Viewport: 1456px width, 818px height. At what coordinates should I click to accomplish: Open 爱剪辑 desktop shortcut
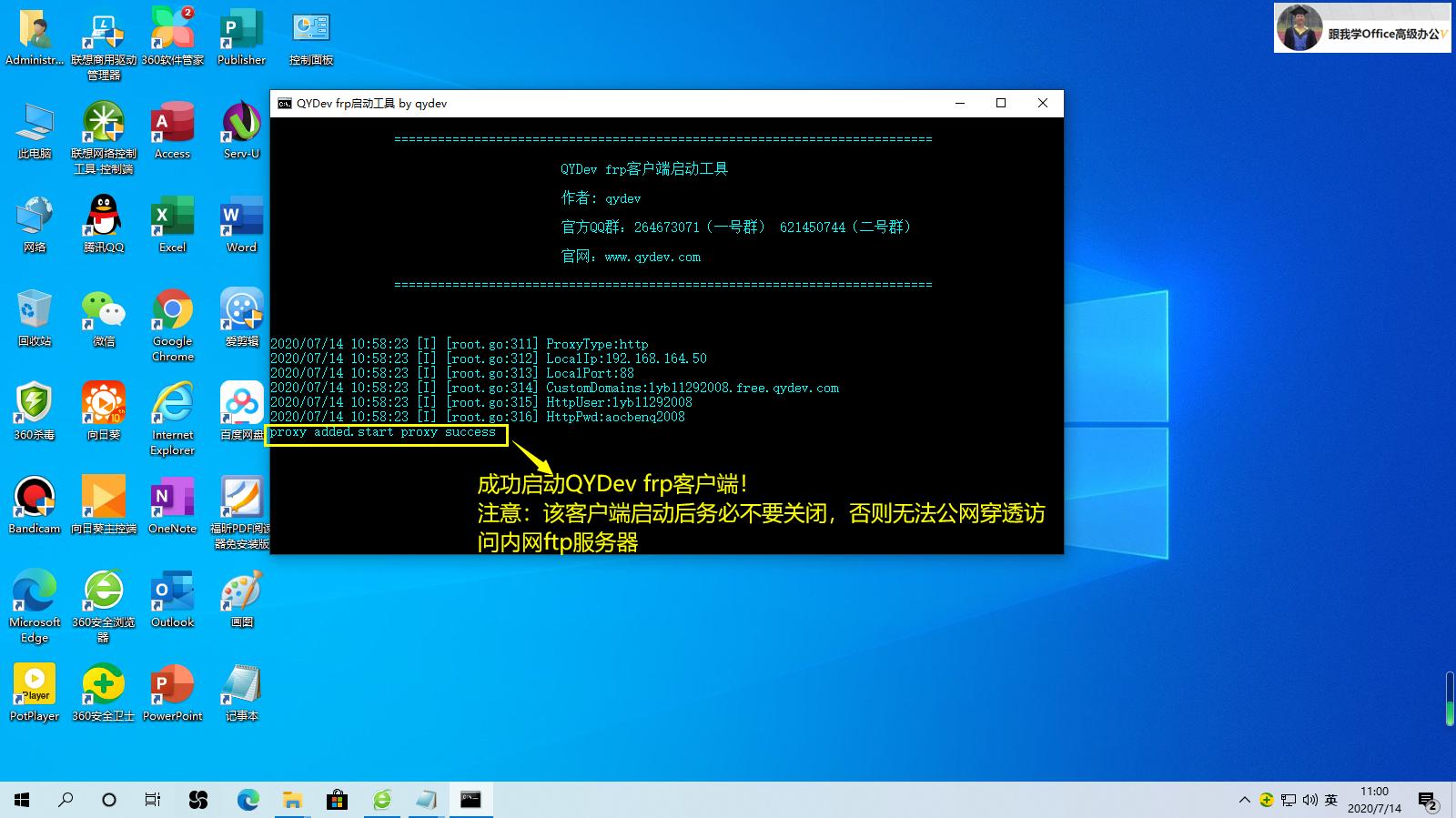242,318
